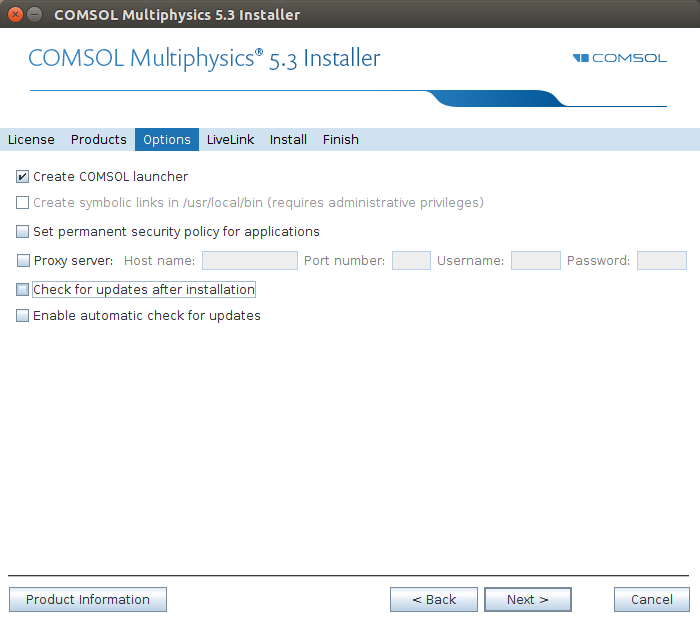Open the Products tab
This screenshot has width=700, height=620.
tap(99, 140)
